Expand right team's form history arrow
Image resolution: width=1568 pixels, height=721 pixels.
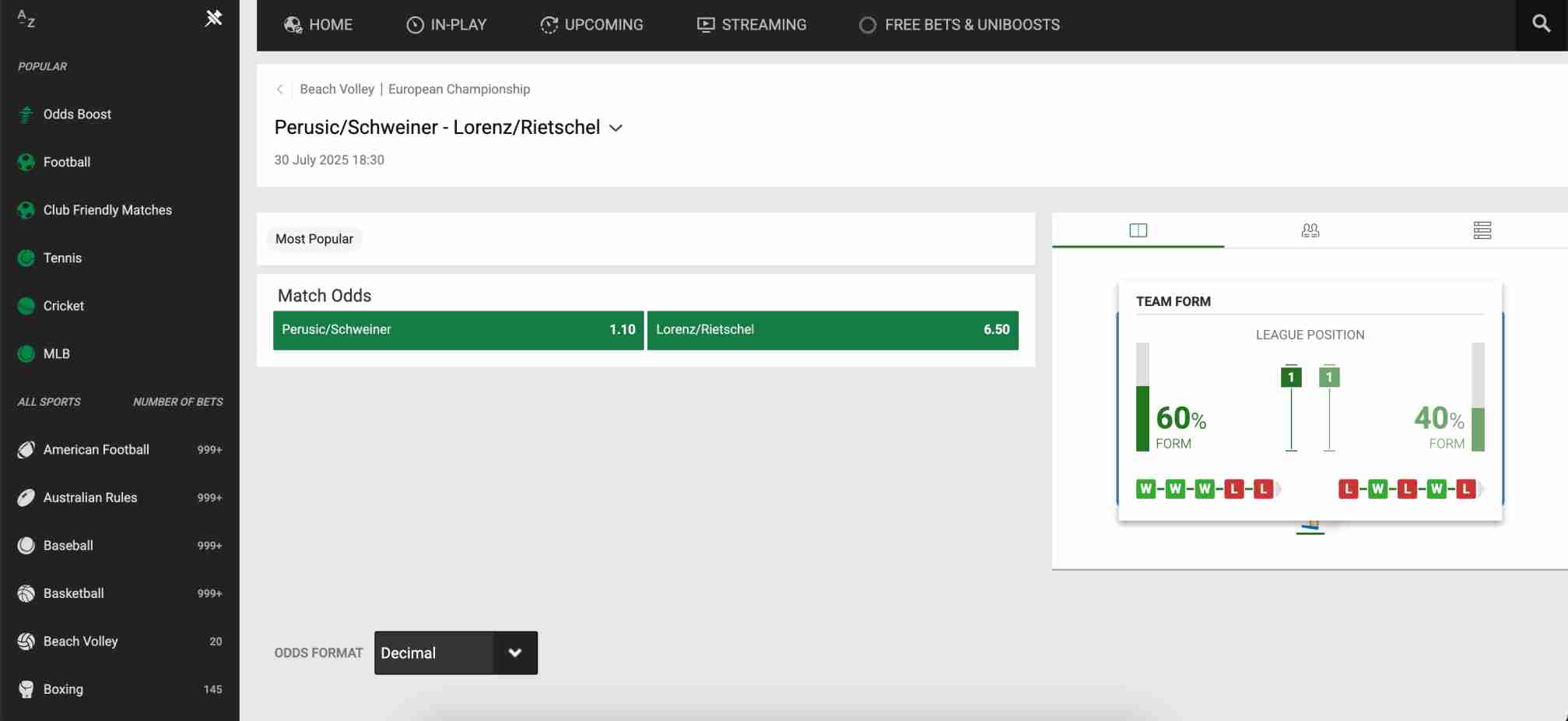(1481, 489)
